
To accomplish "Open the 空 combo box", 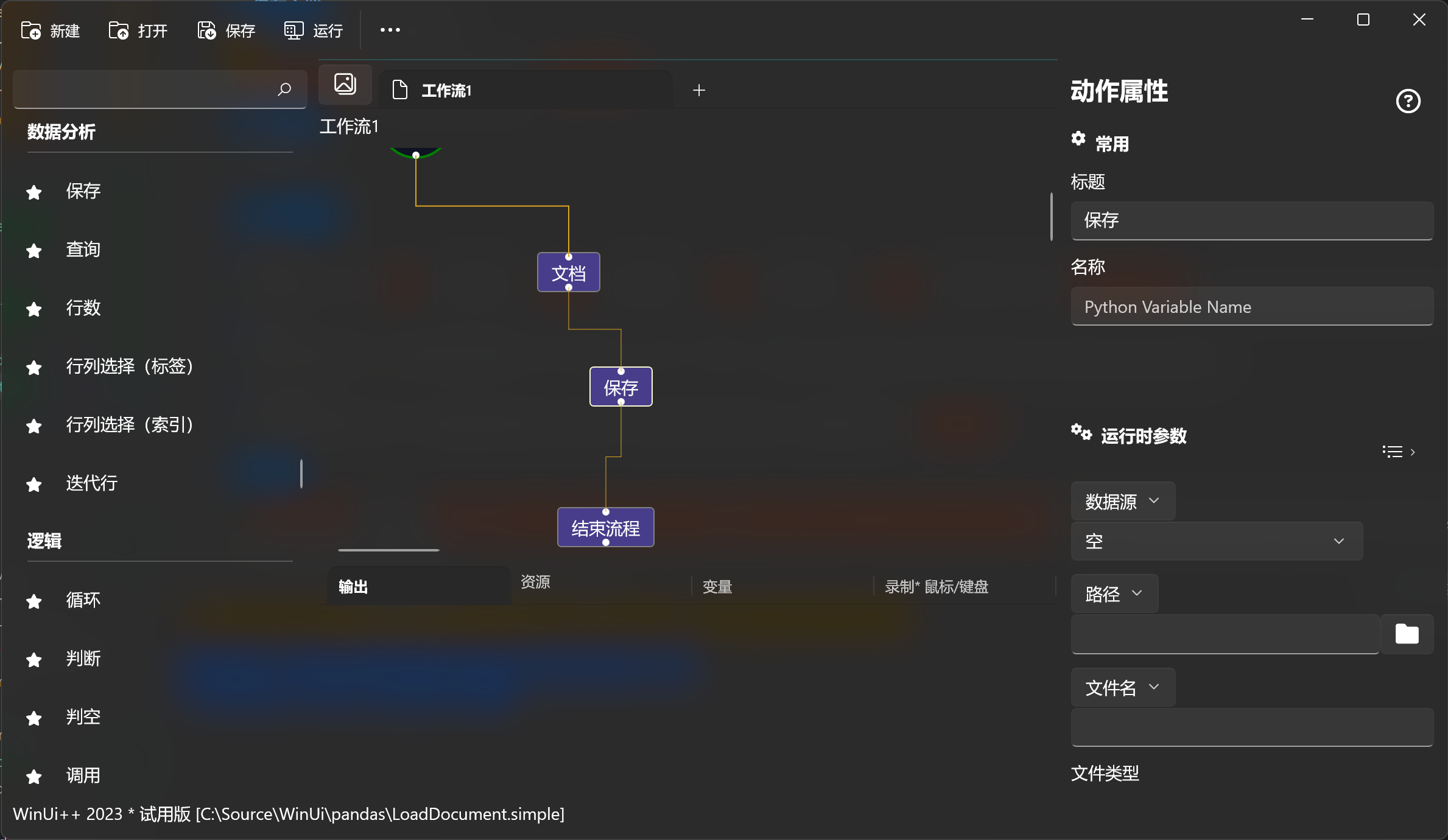I will pyautogui.click(x=1216, y=541).
